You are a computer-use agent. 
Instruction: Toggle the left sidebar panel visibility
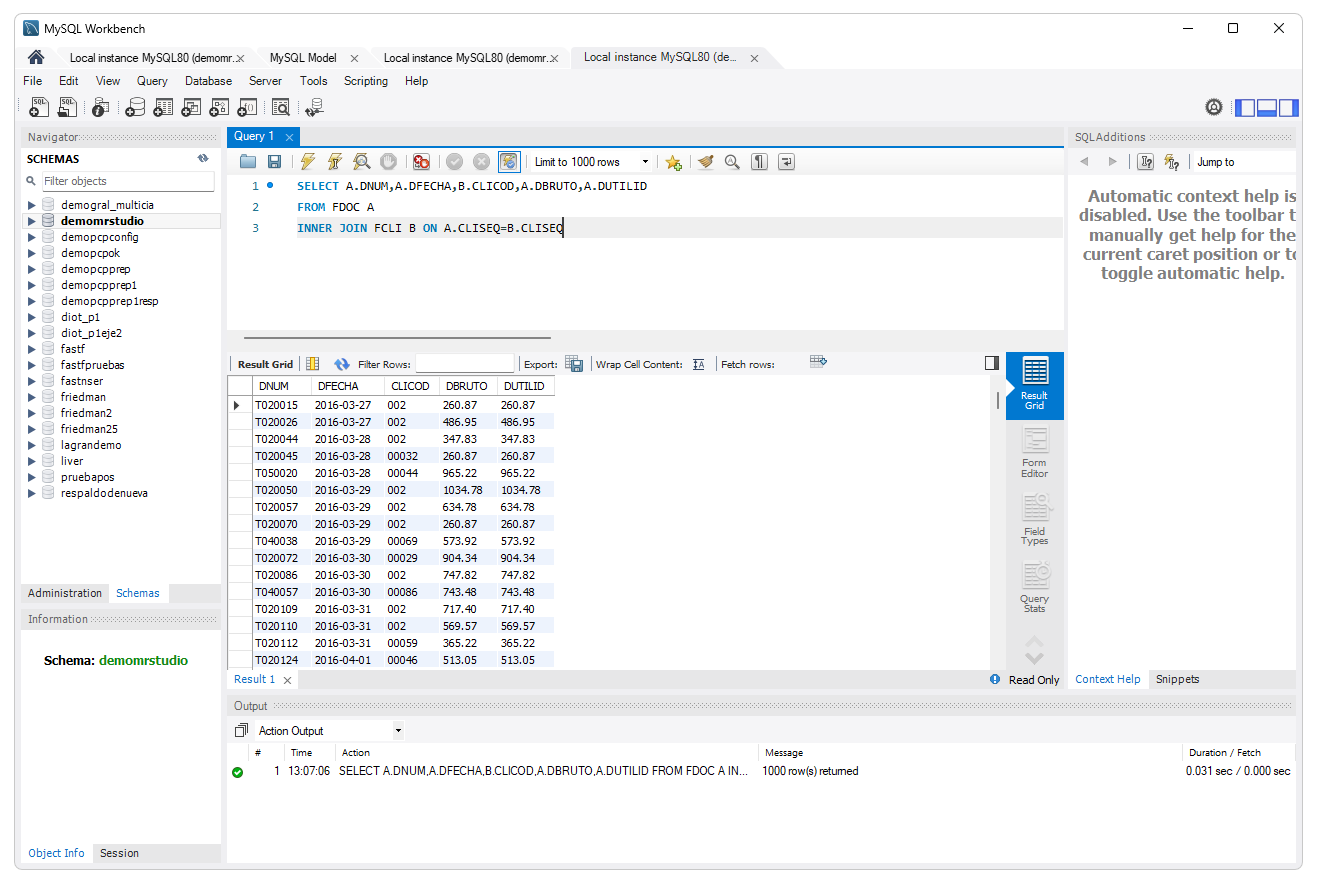(x=1245, y=107)
